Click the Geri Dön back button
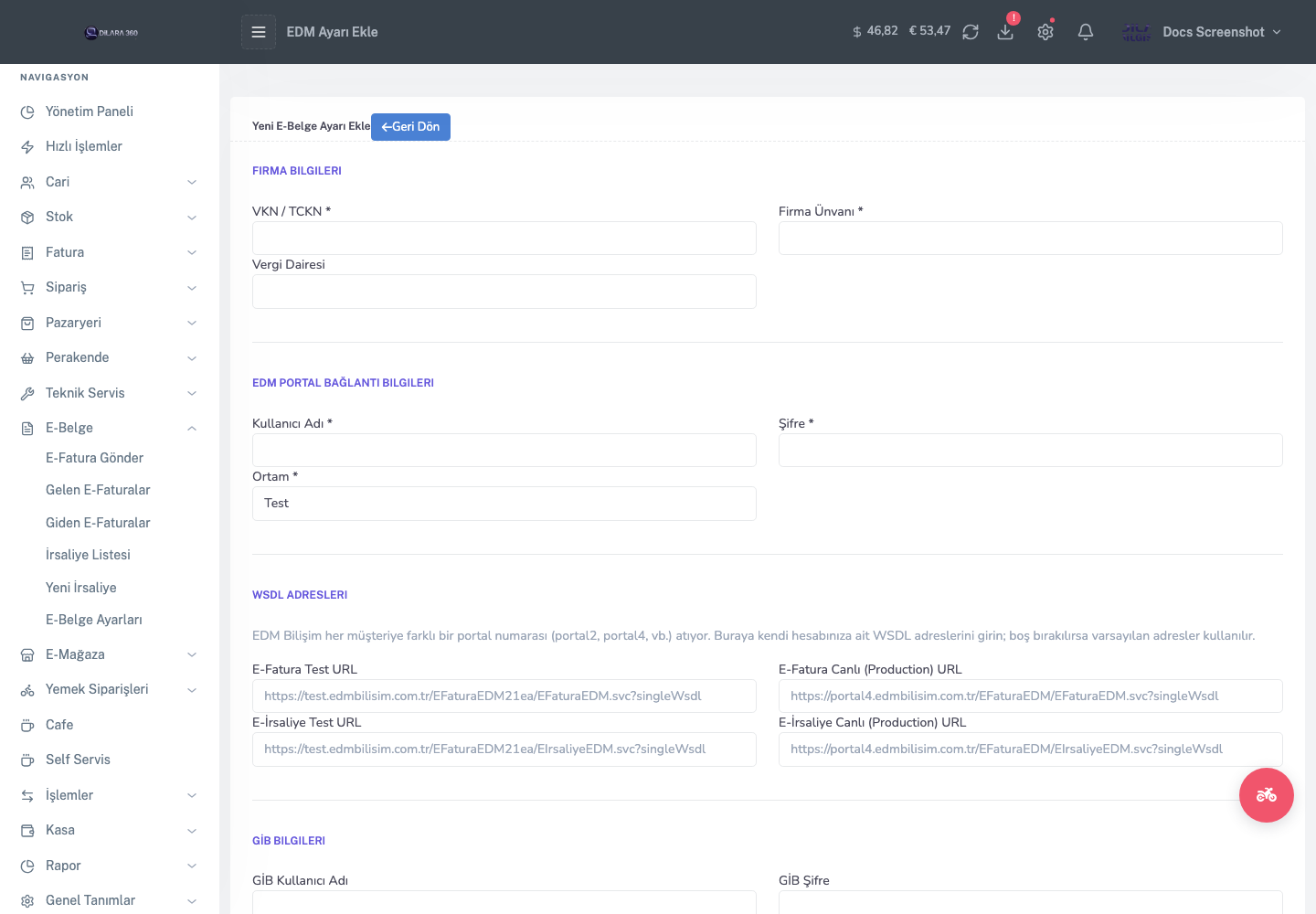 click(410, 127)
